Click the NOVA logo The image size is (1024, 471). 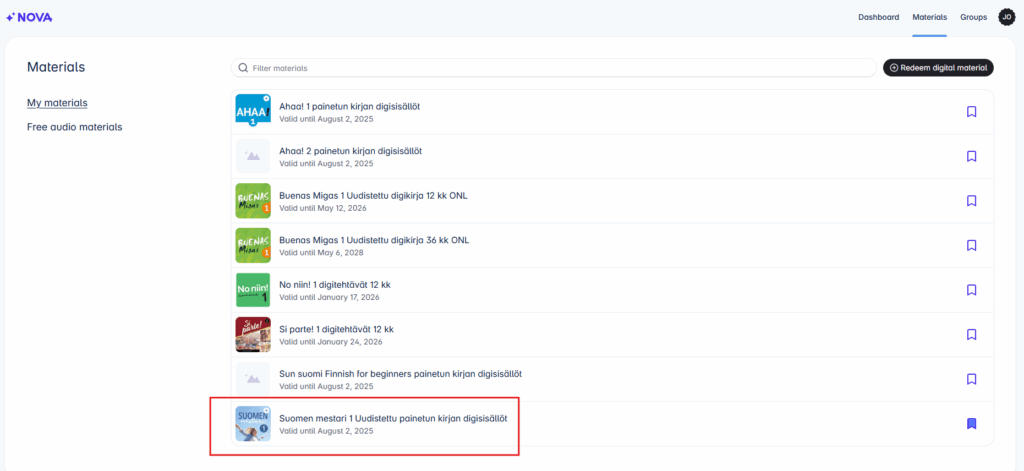click(x=29, y=18)
